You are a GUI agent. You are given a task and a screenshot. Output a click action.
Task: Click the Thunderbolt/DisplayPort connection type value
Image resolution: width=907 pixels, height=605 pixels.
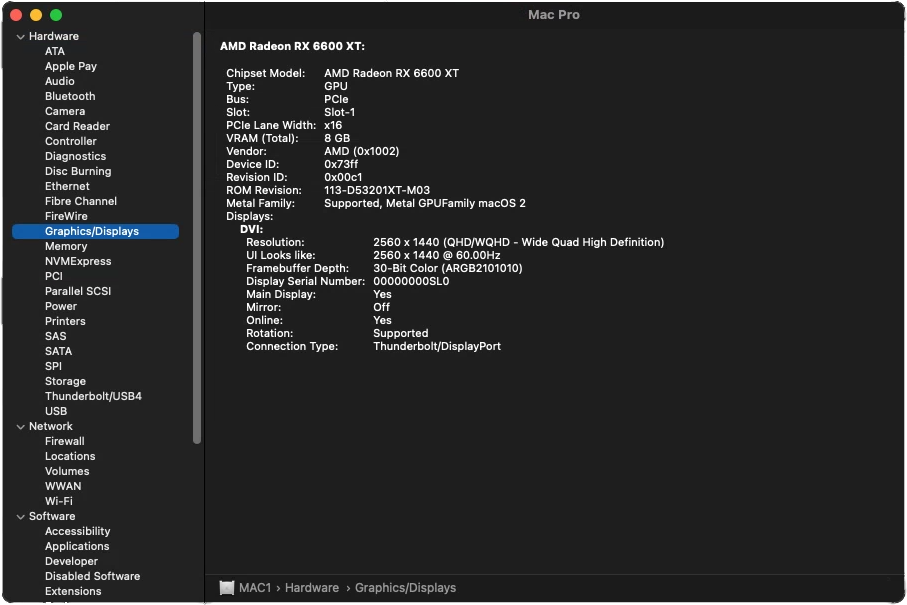tap(437, 347)
